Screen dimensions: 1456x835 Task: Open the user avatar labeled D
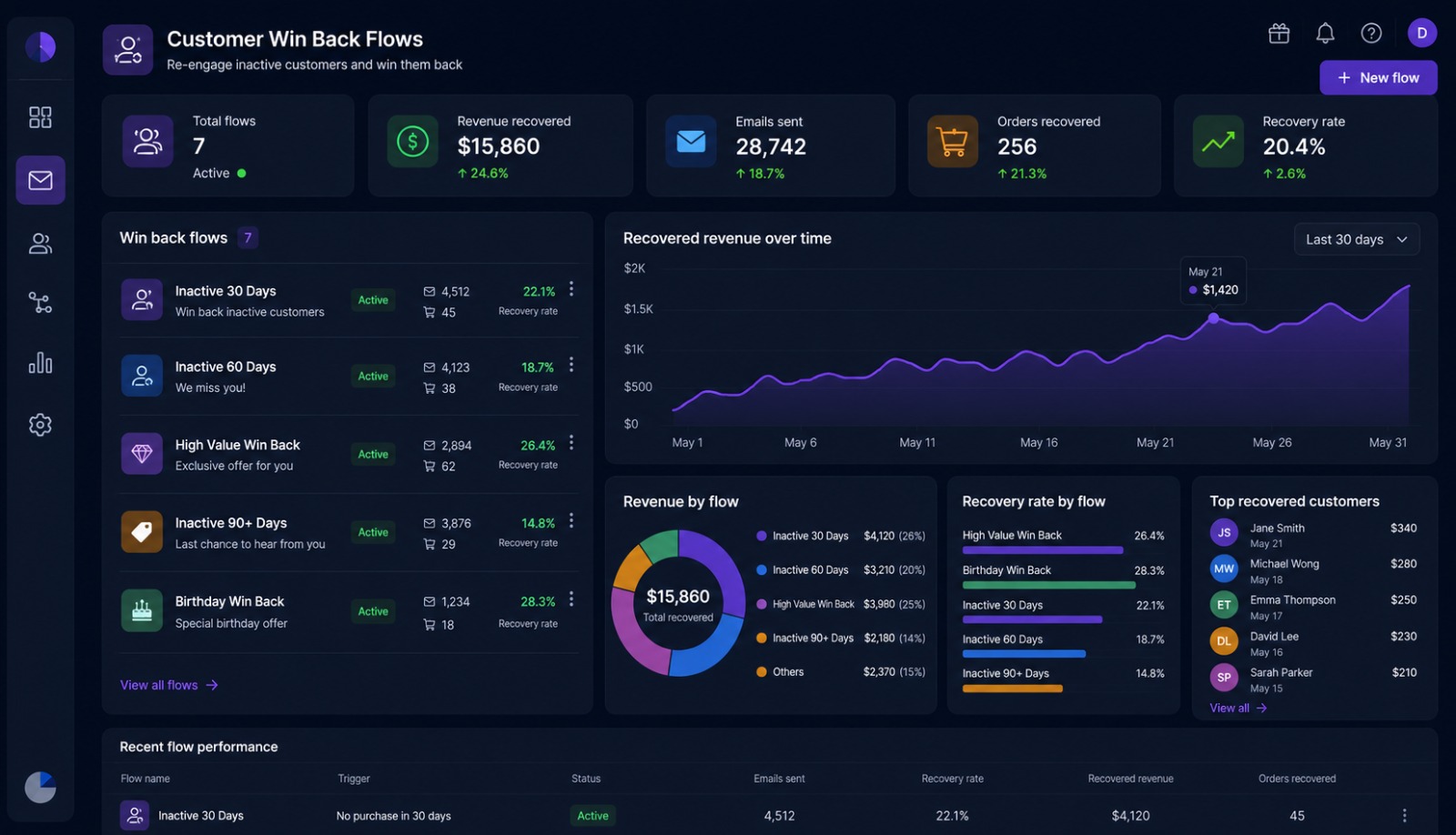click(x=1422, y=33)
